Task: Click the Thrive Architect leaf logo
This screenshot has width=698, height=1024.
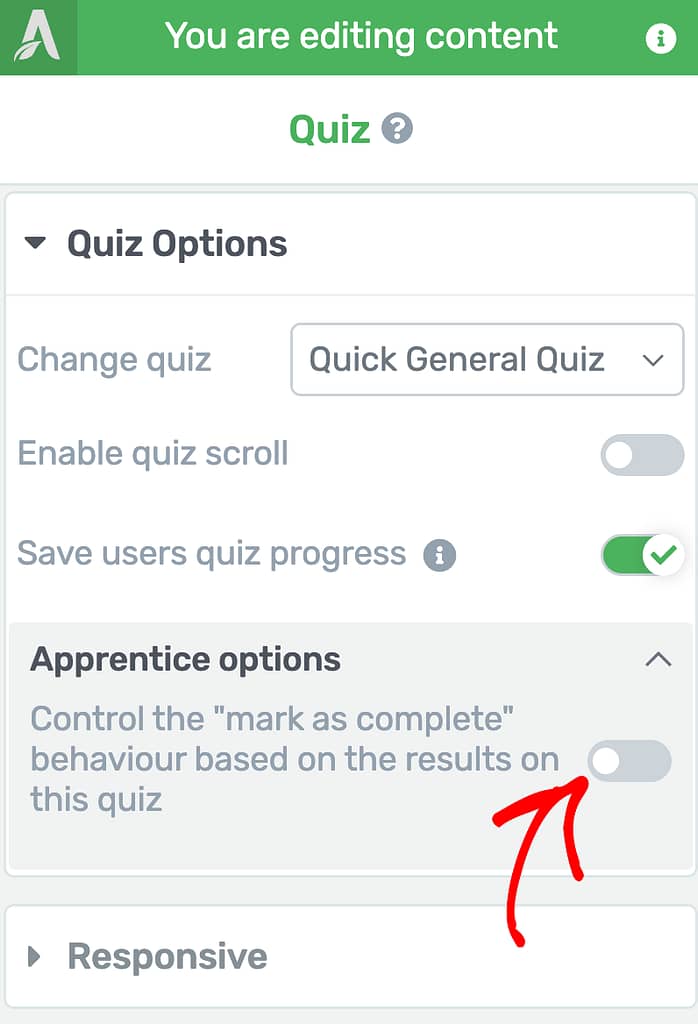Action: [x=37, y=37]
